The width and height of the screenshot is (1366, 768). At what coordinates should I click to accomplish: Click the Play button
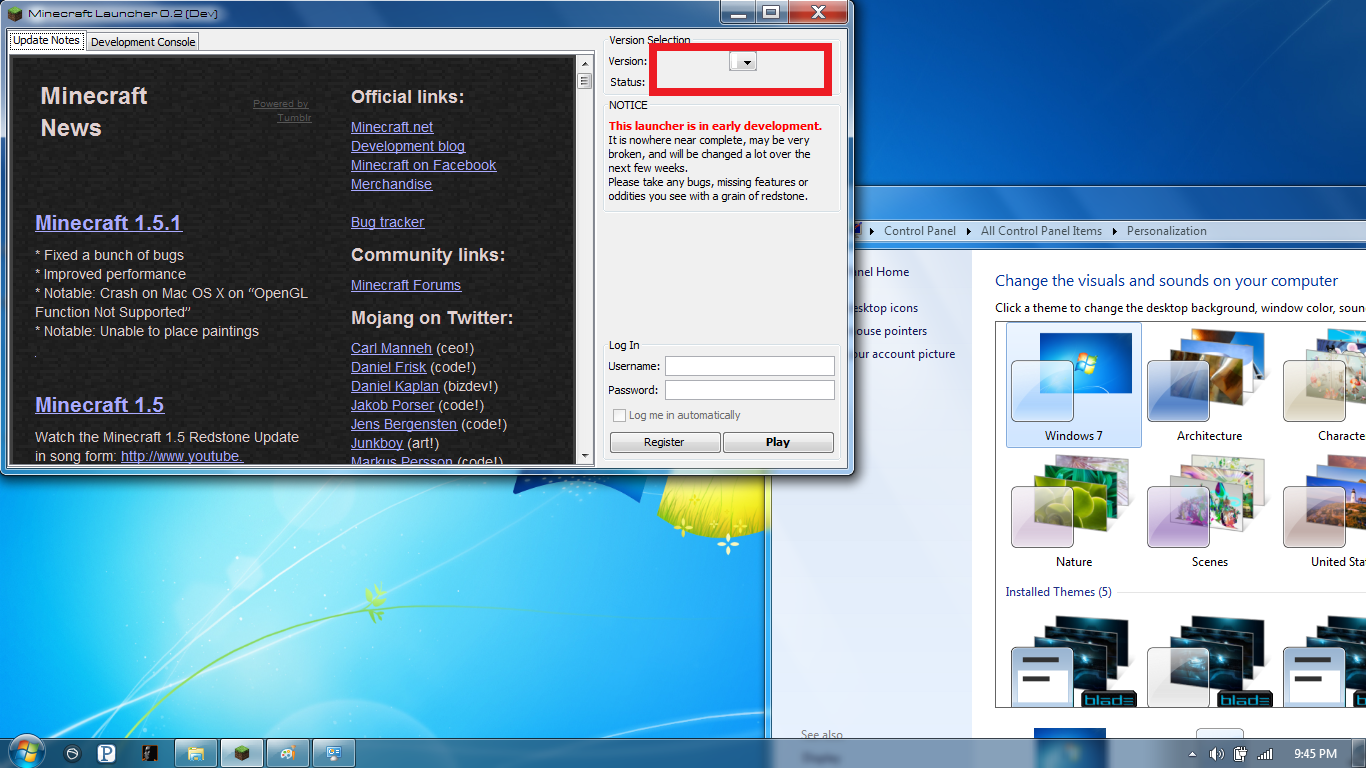point(778,442)
